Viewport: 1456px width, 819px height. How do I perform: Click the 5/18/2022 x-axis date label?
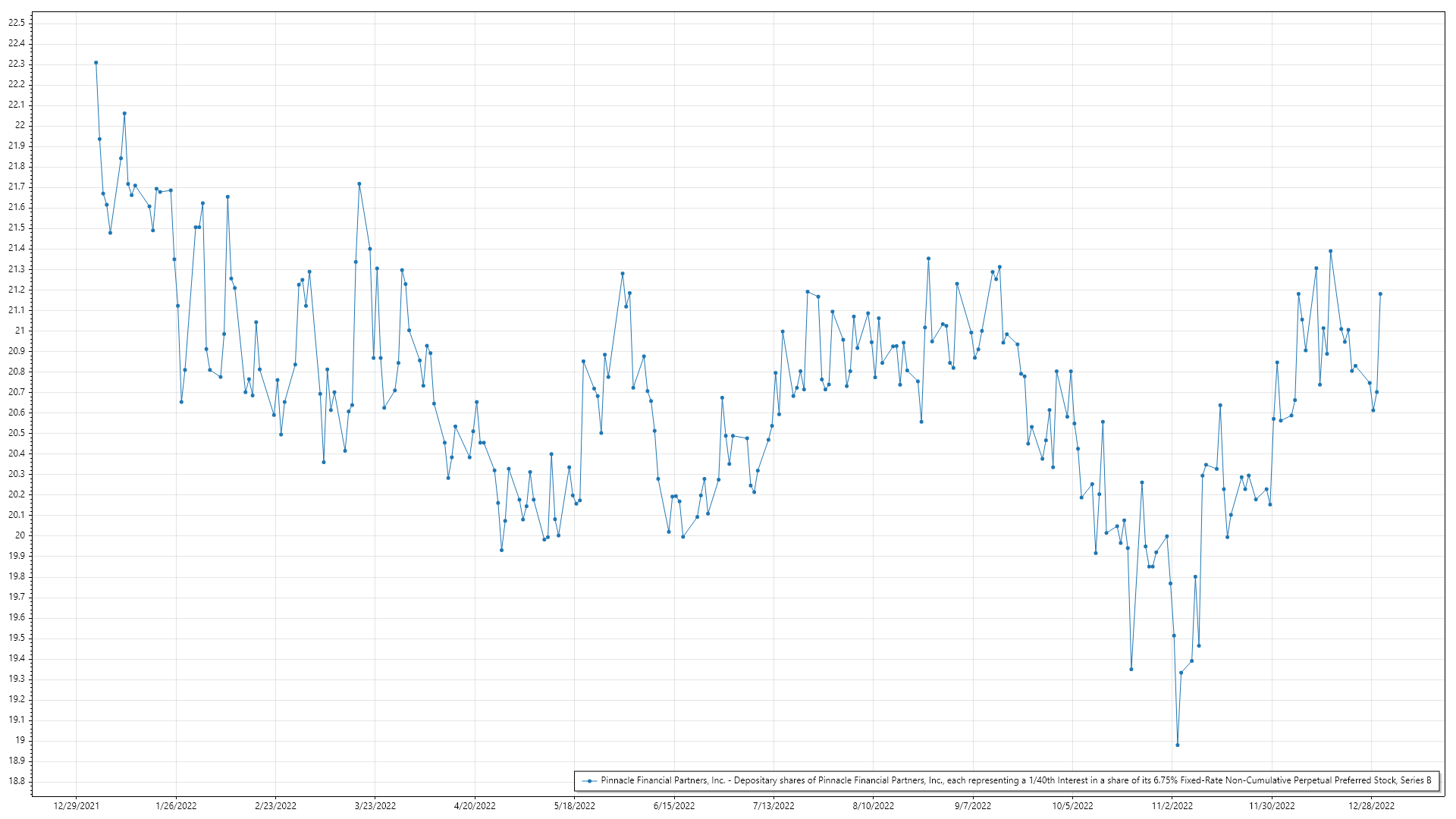(x=574, y=806)
